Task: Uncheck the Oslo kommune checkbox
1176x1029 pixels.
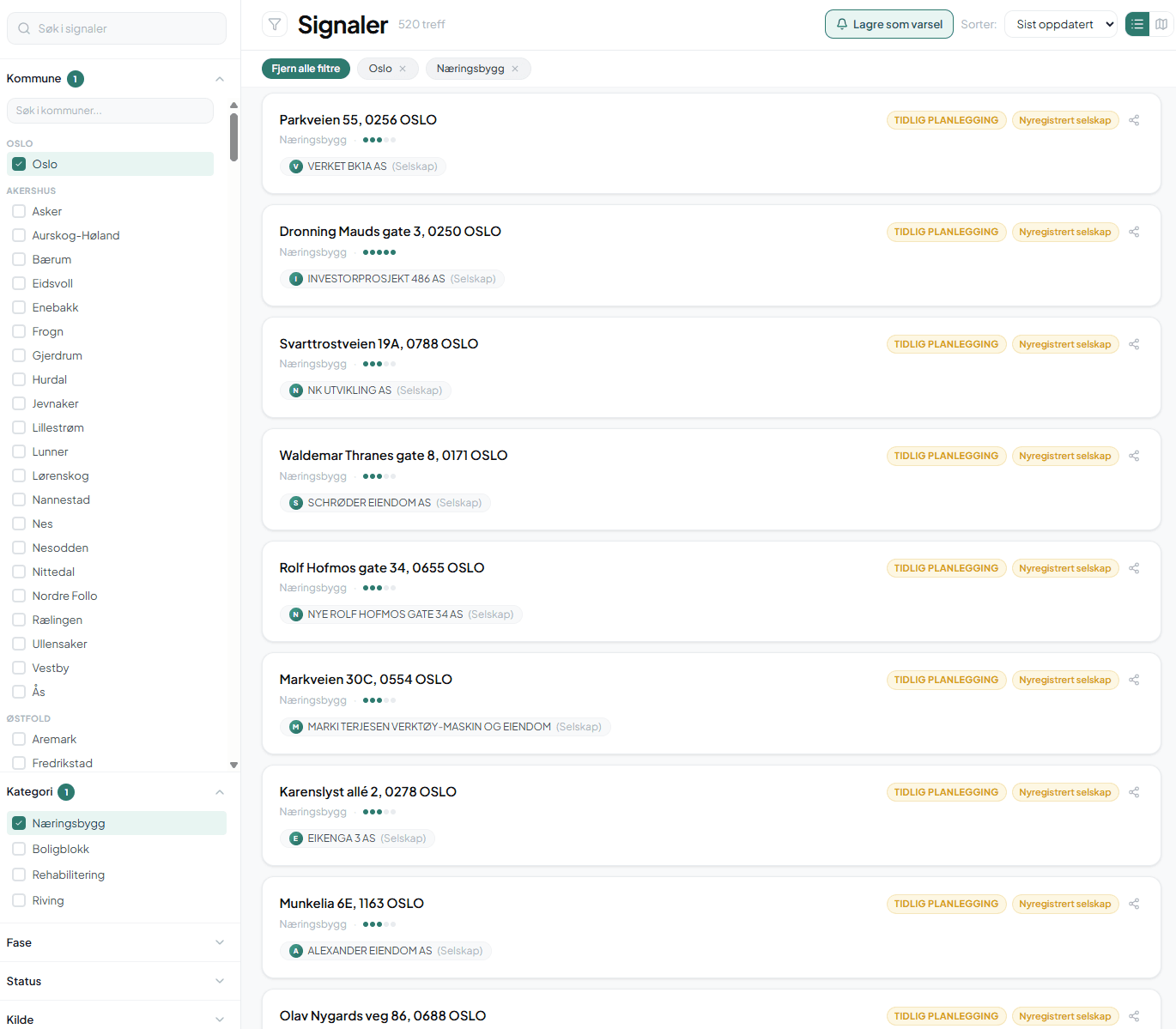Action: [19, 164]
